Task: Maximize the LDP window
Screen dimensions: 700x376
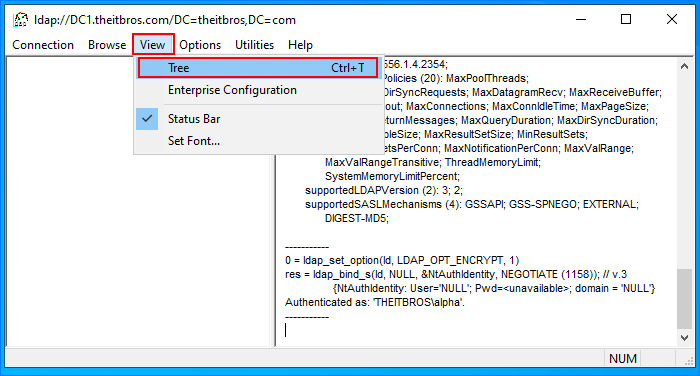Action: coord(626,20)
